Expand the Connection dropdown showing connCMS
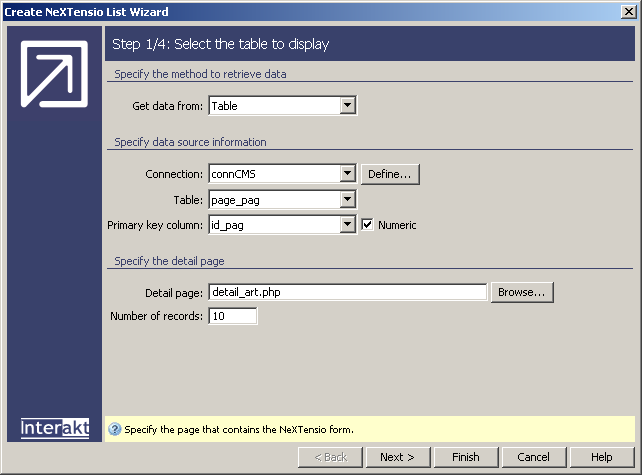The width and height of the screenshot is (642, 475). (347, 174)
